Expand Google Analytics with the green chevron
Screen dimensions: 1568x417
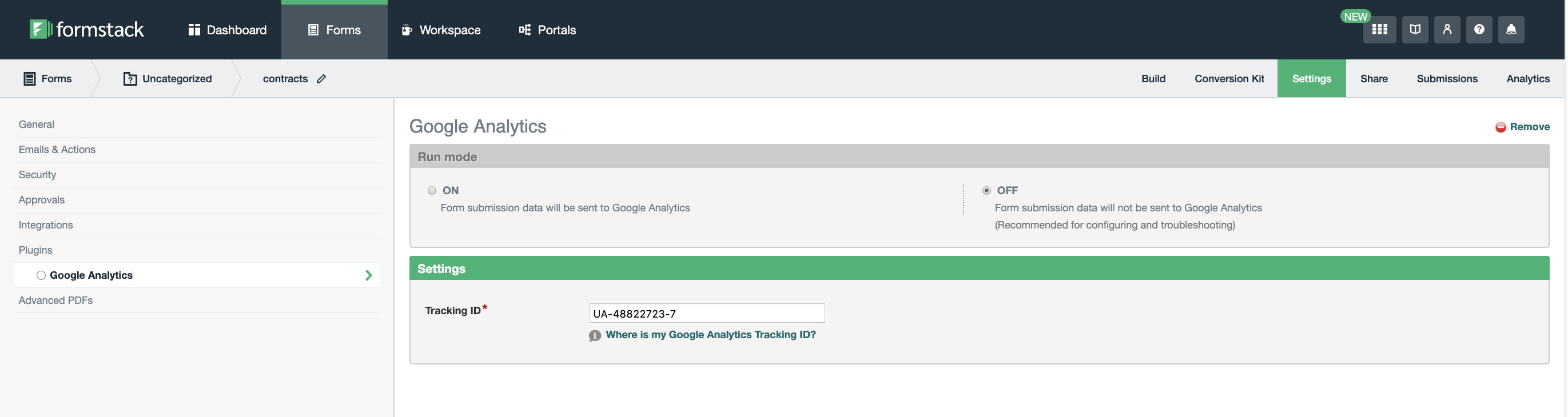coord(368,275)
